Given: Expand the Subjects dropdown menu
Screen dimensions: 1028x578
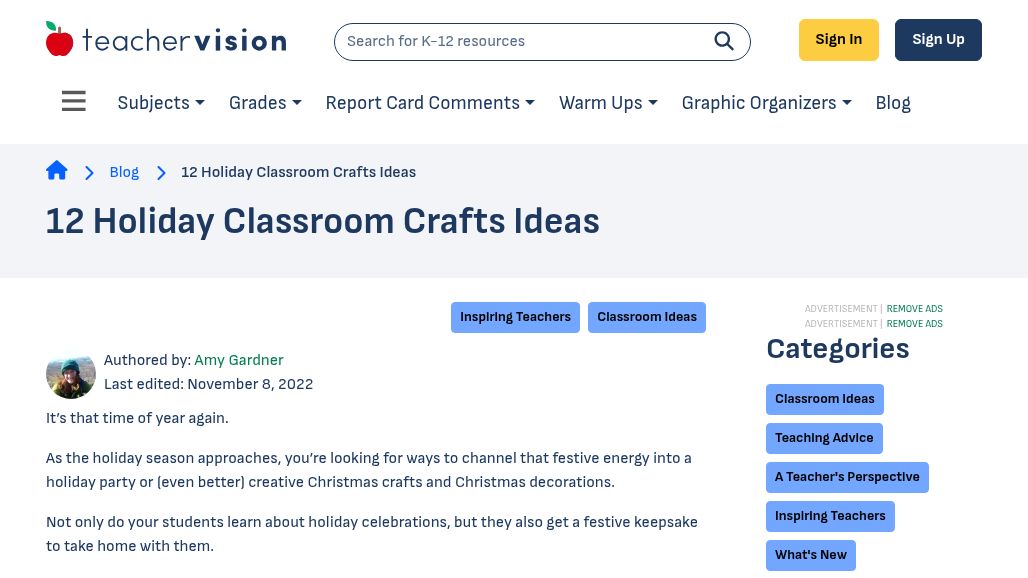Looking at the screenshot, I should coord(161,103).
